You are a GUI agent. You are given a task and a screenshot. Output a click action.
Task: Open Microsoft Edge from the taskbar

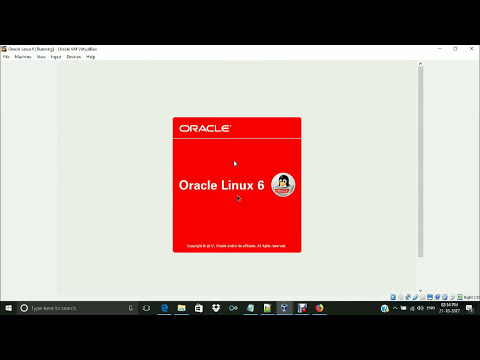click(164, 308)
